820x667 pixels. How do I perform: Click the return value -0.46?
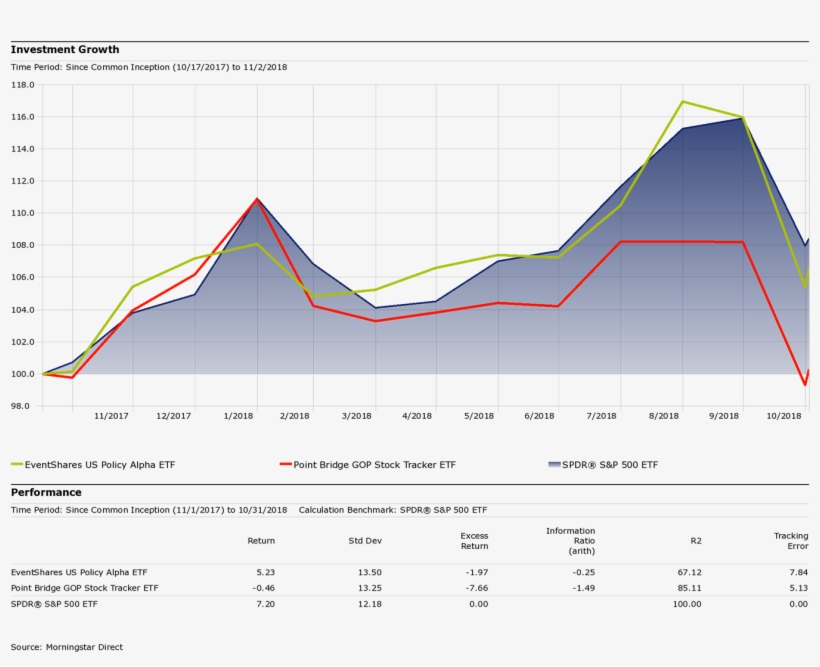264,588
